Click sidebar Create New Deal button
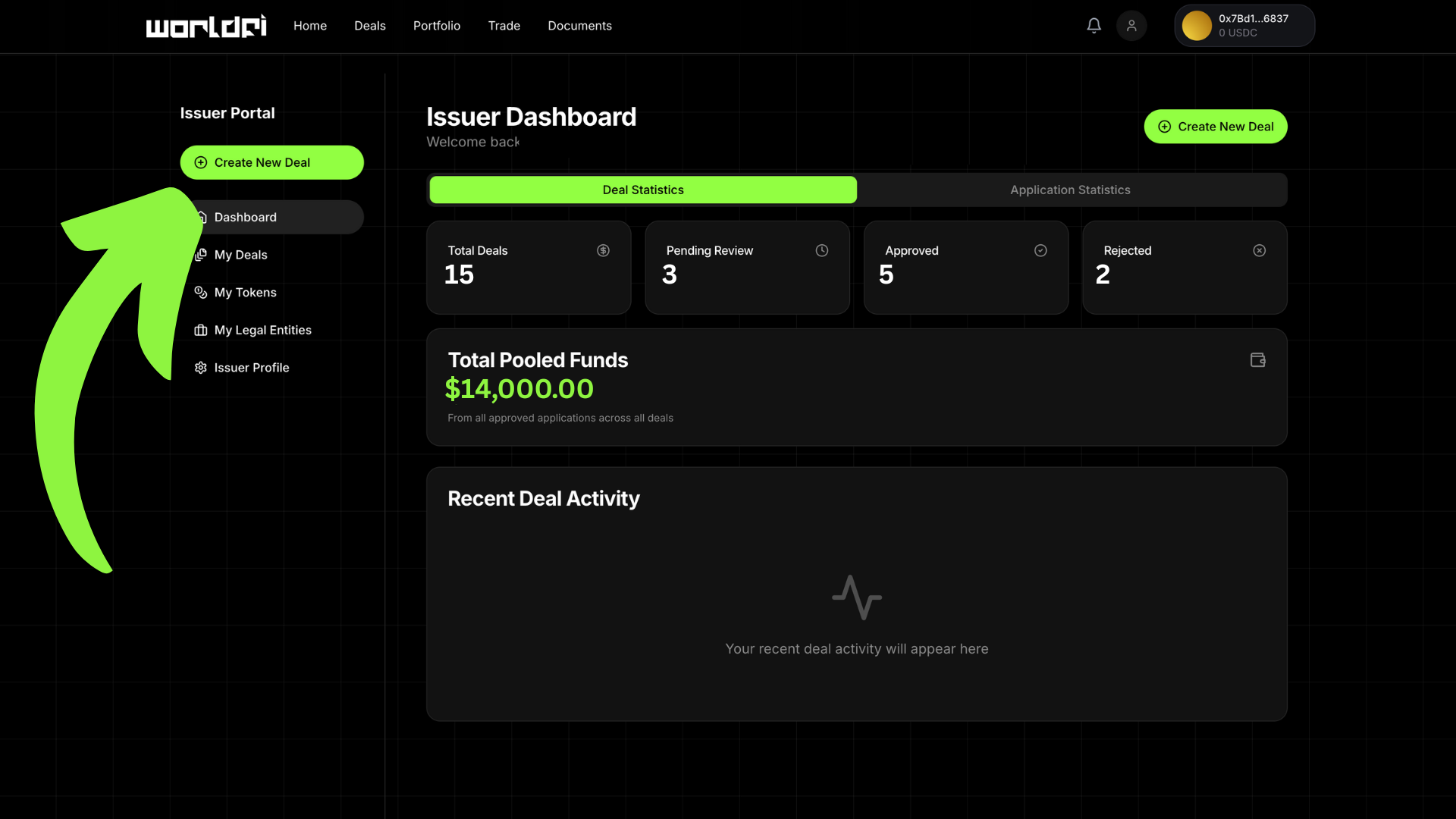Viewport: 1456px width, 819px height. coord(271,162)
